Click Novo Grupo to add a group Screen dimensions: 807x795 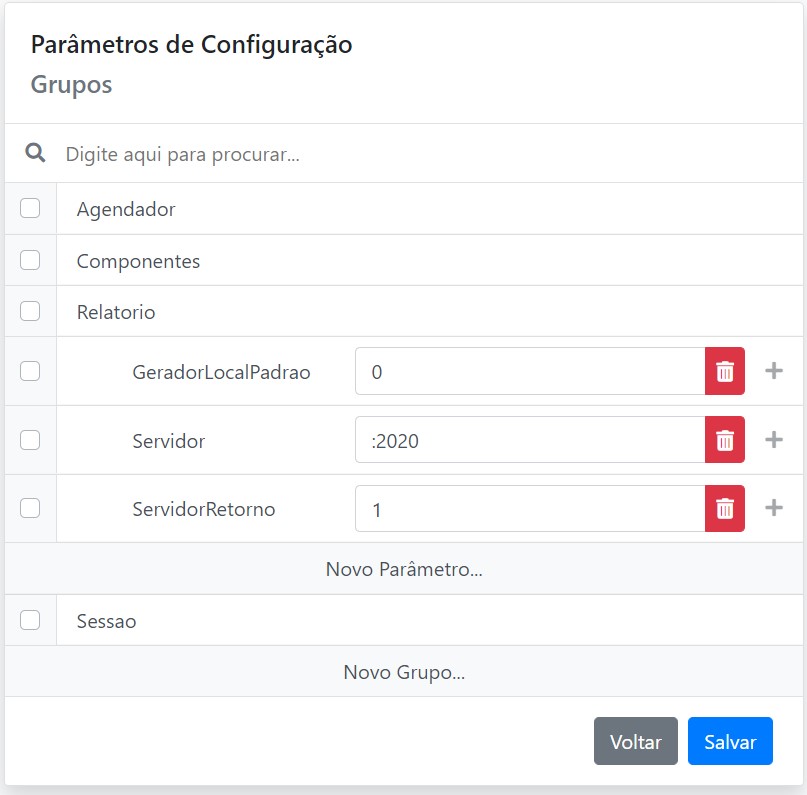404,672
